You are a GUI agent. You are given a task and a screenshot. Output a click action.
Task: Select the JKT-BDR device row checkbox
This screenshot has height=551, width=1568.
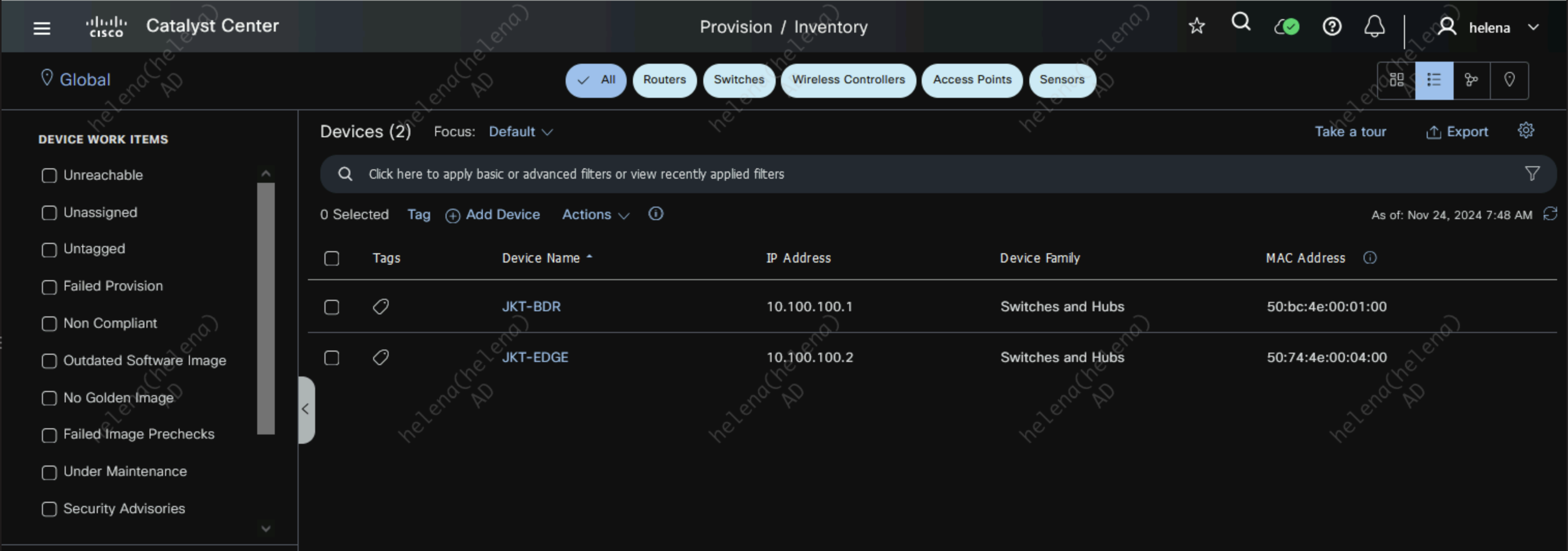[332, 307]
